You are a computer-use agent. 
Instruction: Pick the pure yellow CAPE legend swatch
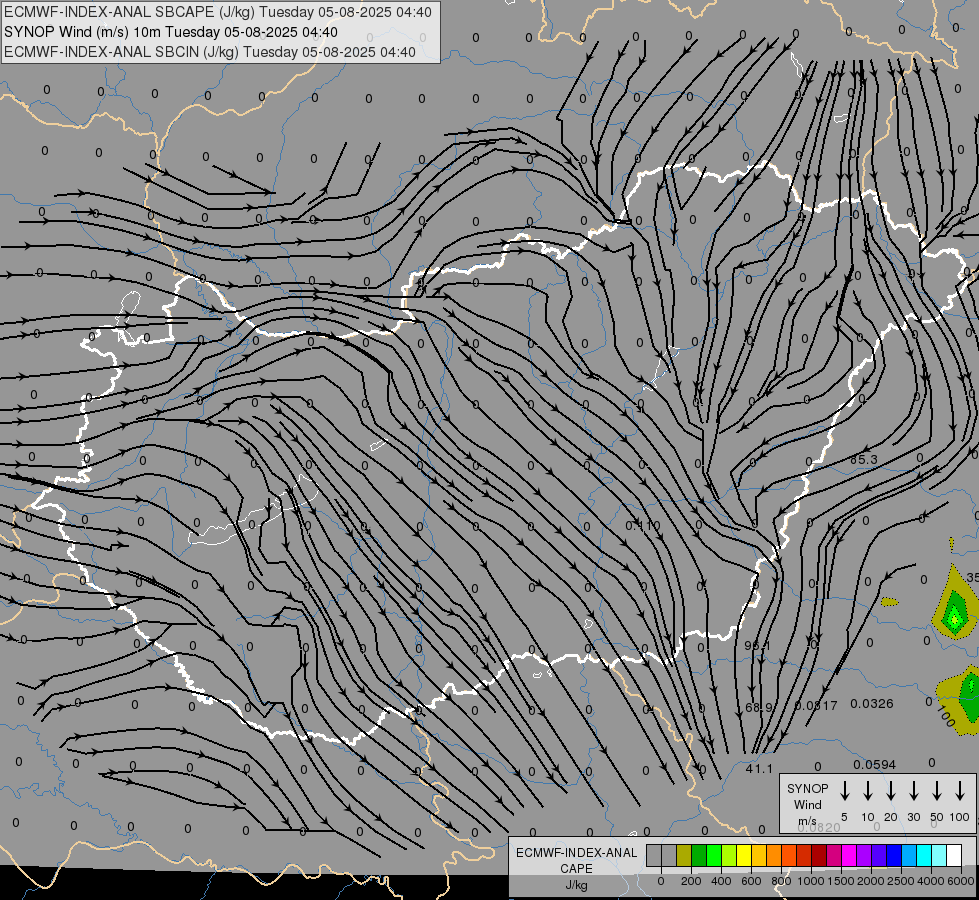[x=744, y=856]
